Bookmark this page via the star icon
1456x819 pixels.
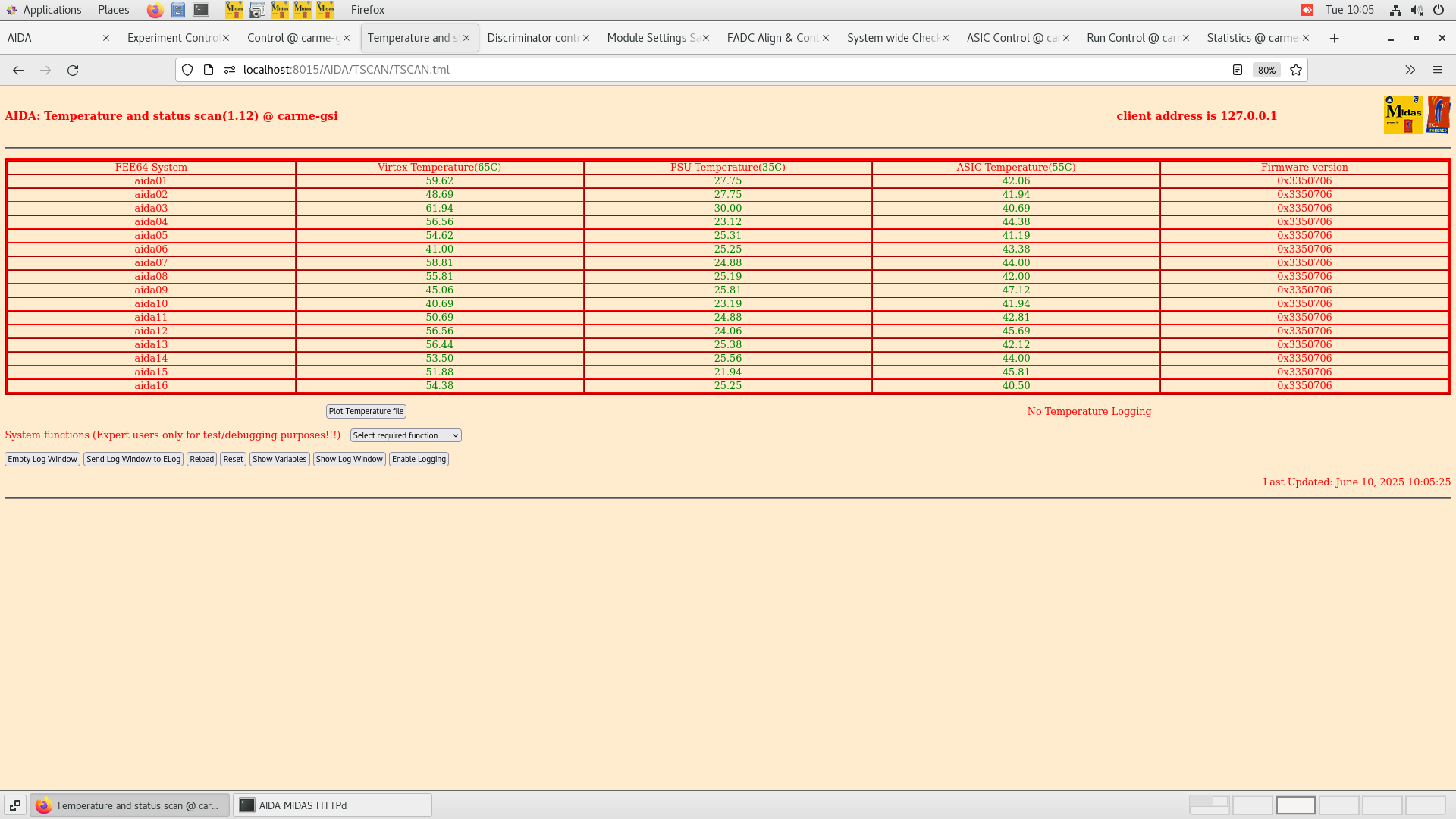(1296, 70)
